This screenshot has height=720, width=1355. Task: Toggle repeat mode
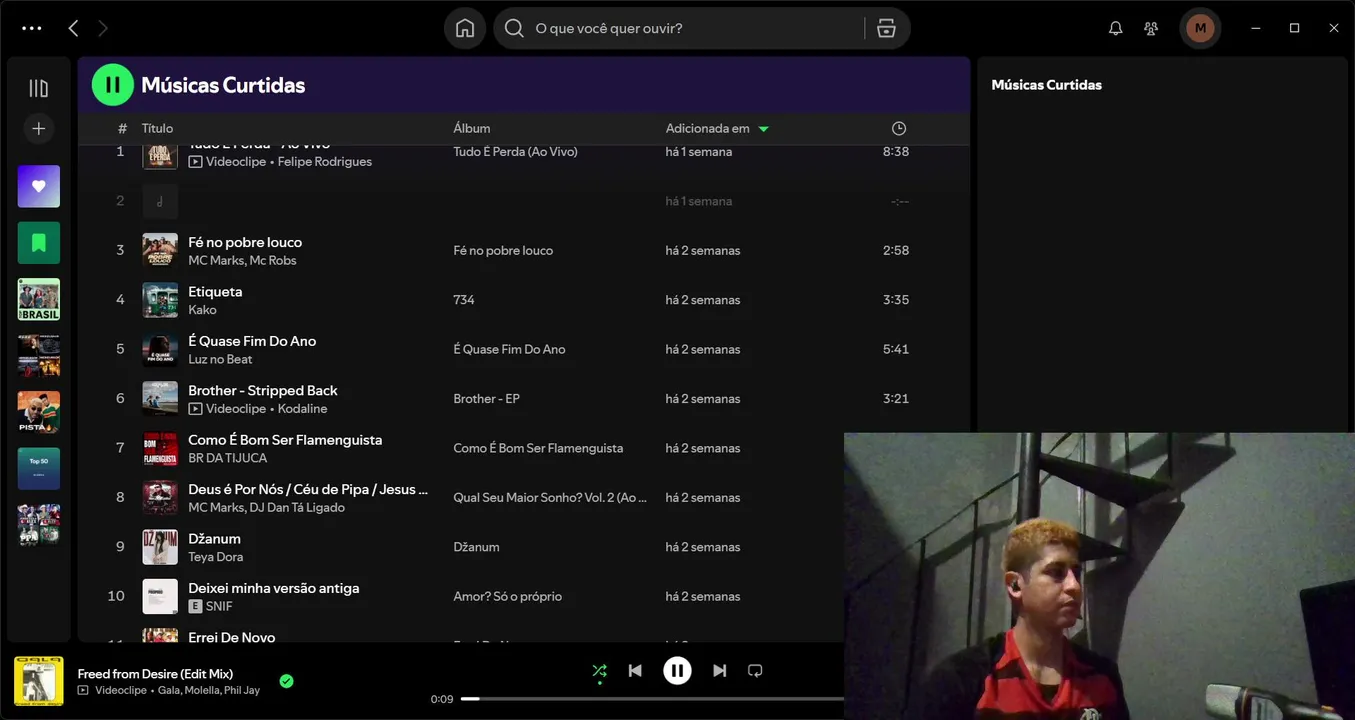[x=755, y=671]
